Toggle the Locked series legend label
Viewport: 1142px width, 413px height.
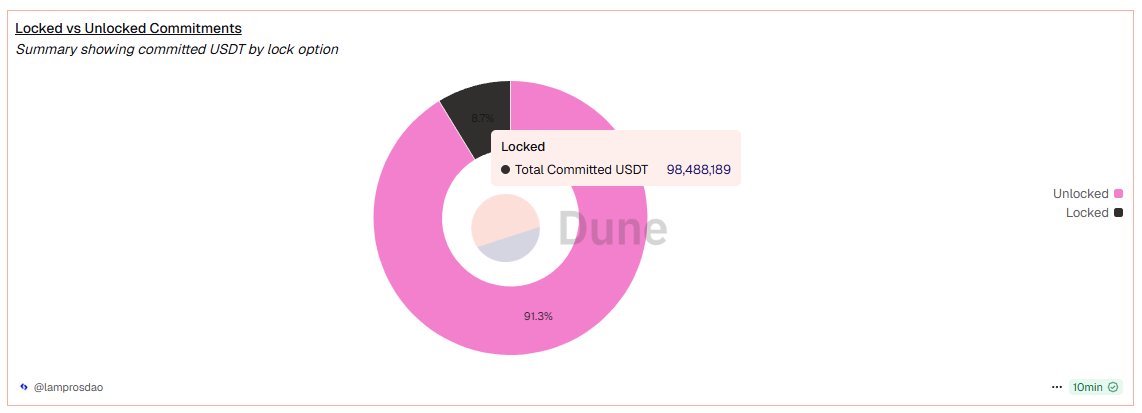tap(1087, 212)
